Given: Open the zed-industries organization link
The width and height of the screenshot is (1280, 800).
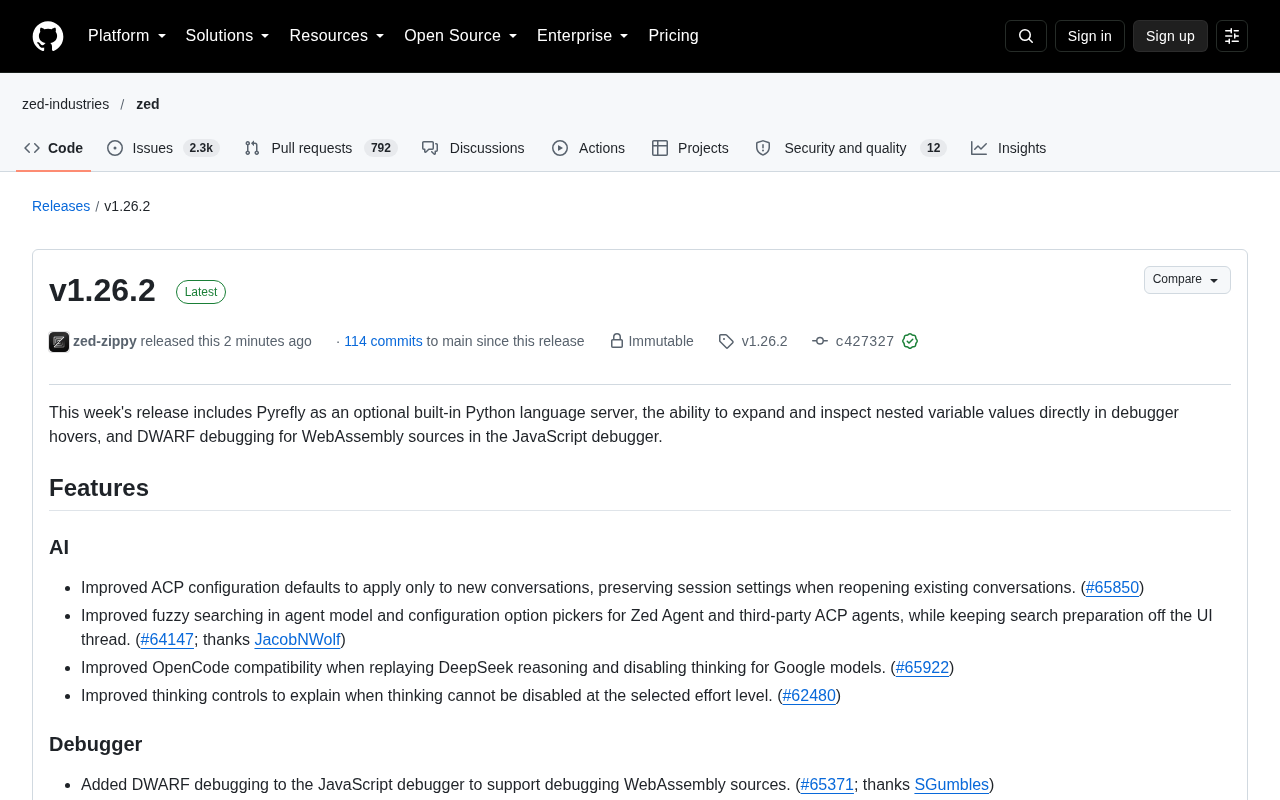Looking at the screenshot, I should (66, 104).
